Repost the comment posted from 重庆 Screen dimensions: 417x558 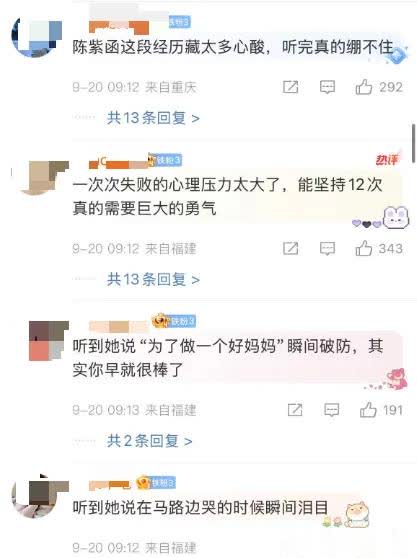pyautogui.click(x=290, y=87)
